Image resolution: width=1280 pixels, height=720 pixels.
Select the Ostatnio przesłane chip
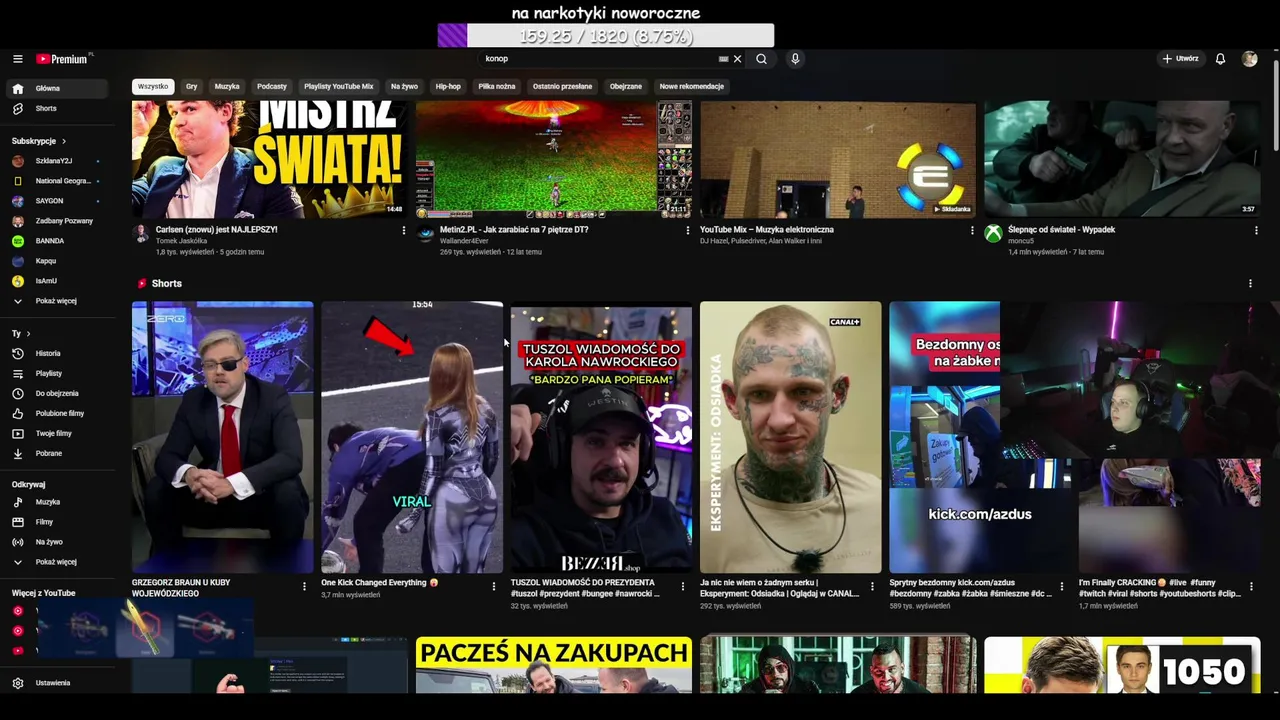point(562,86)
